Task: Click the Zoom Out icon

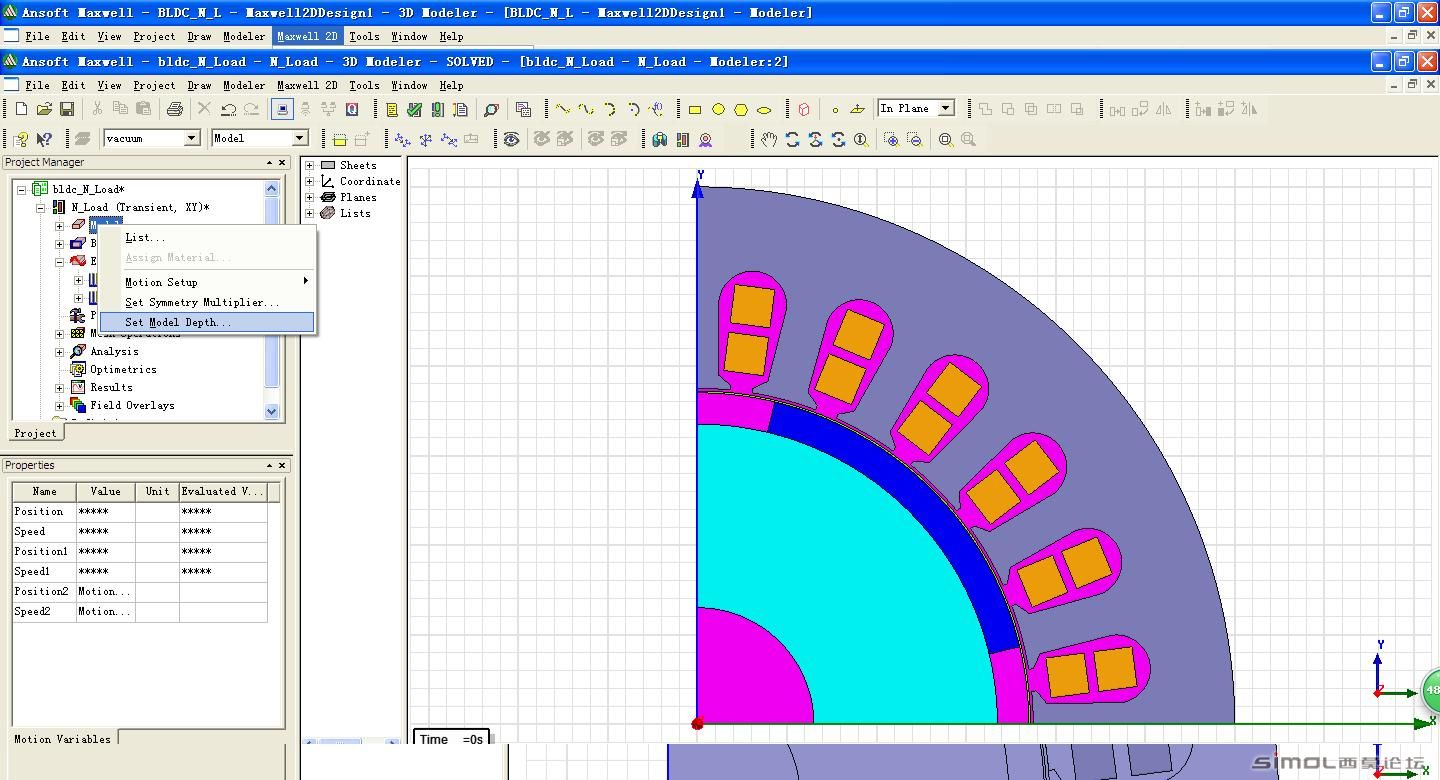Action: coord(914,140)
